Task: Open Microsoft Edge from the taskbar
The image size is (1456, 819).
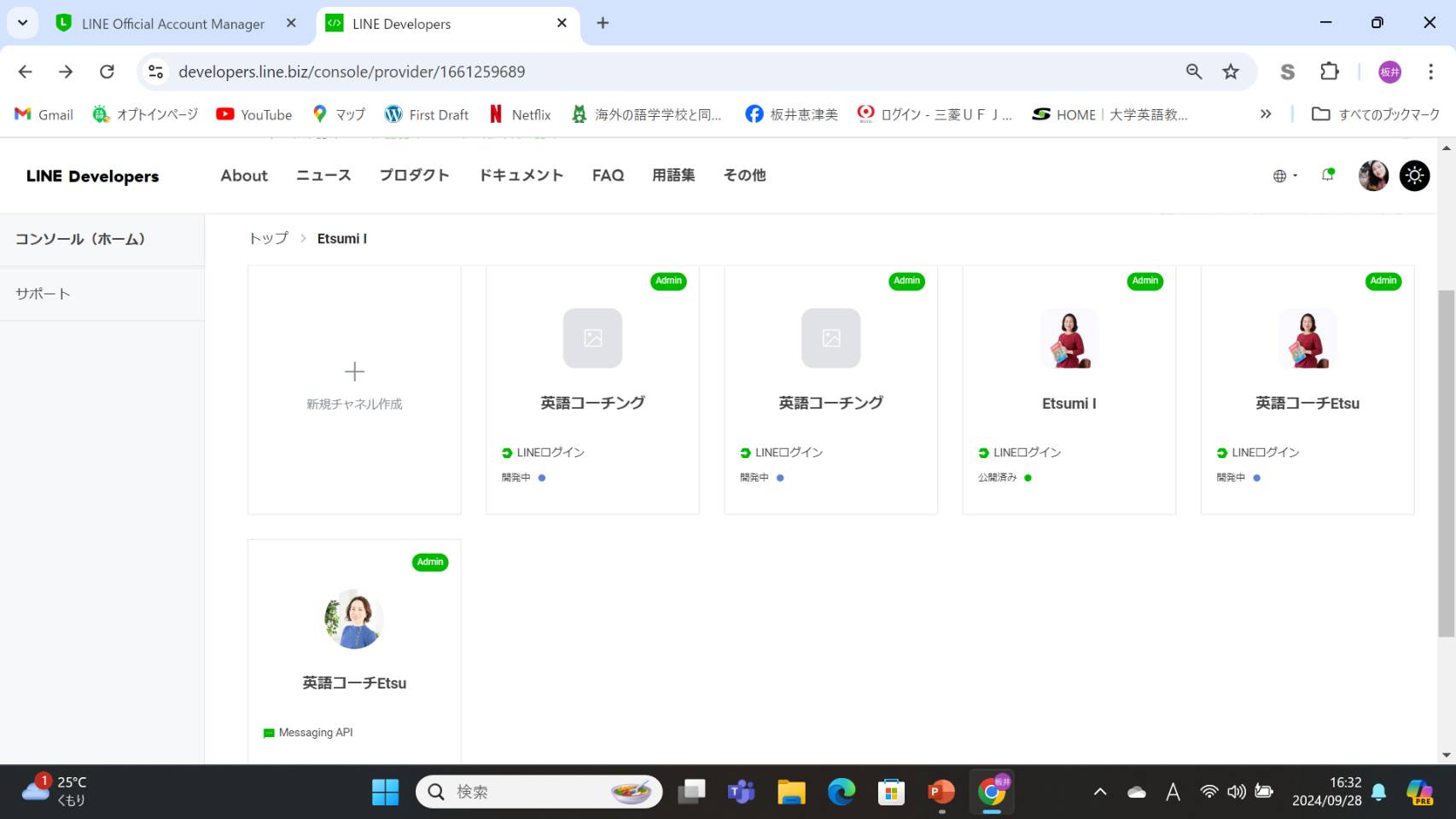Action: [x=842, y=793]
